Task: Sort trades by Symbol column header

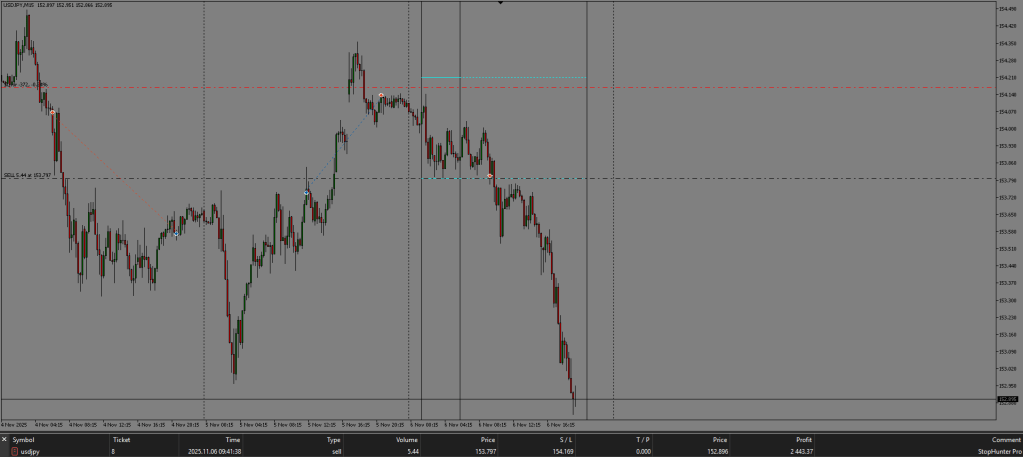Action: (x=24, y=440)
